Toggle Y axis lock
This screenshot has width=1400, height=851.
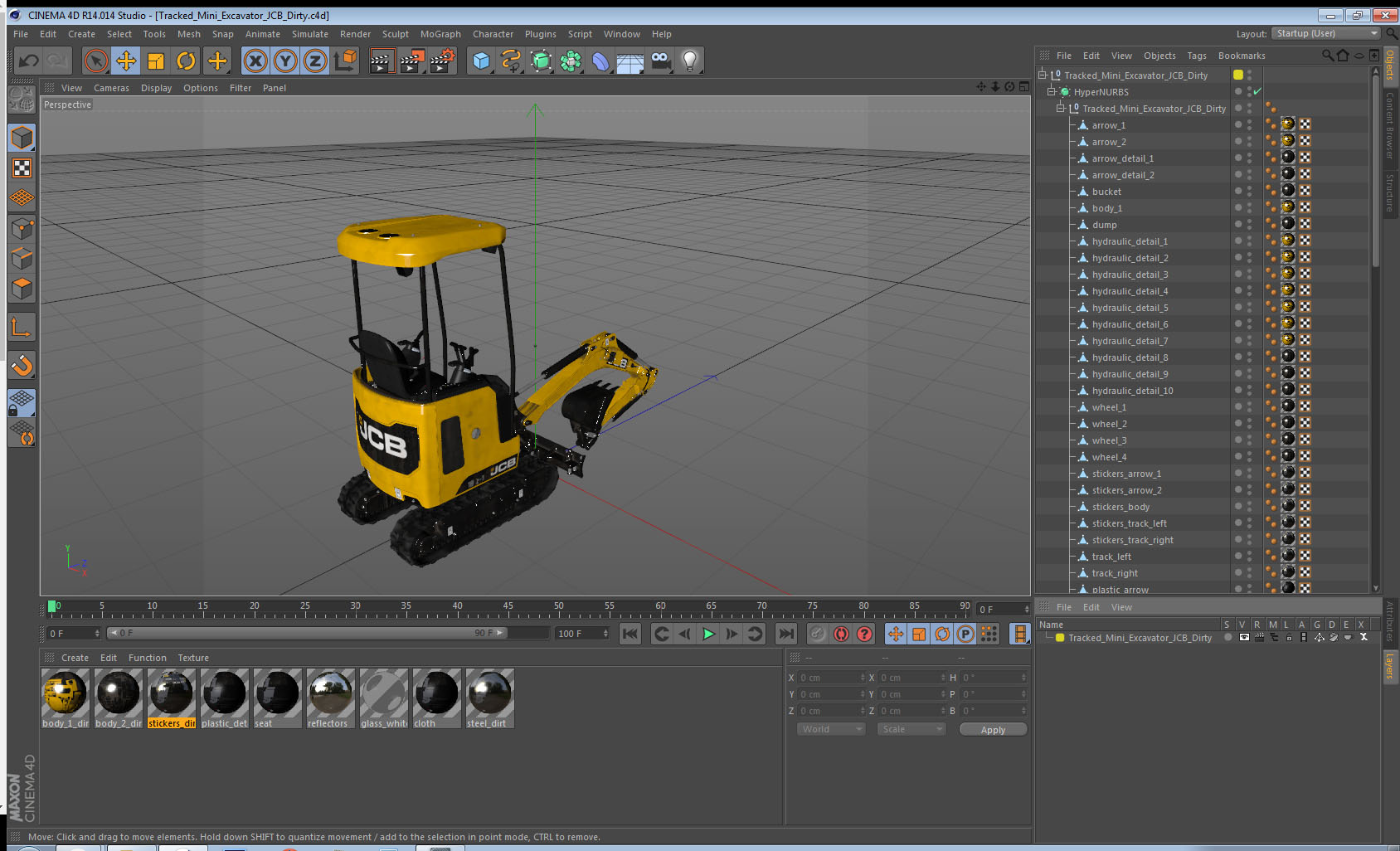tap(285, 61)
